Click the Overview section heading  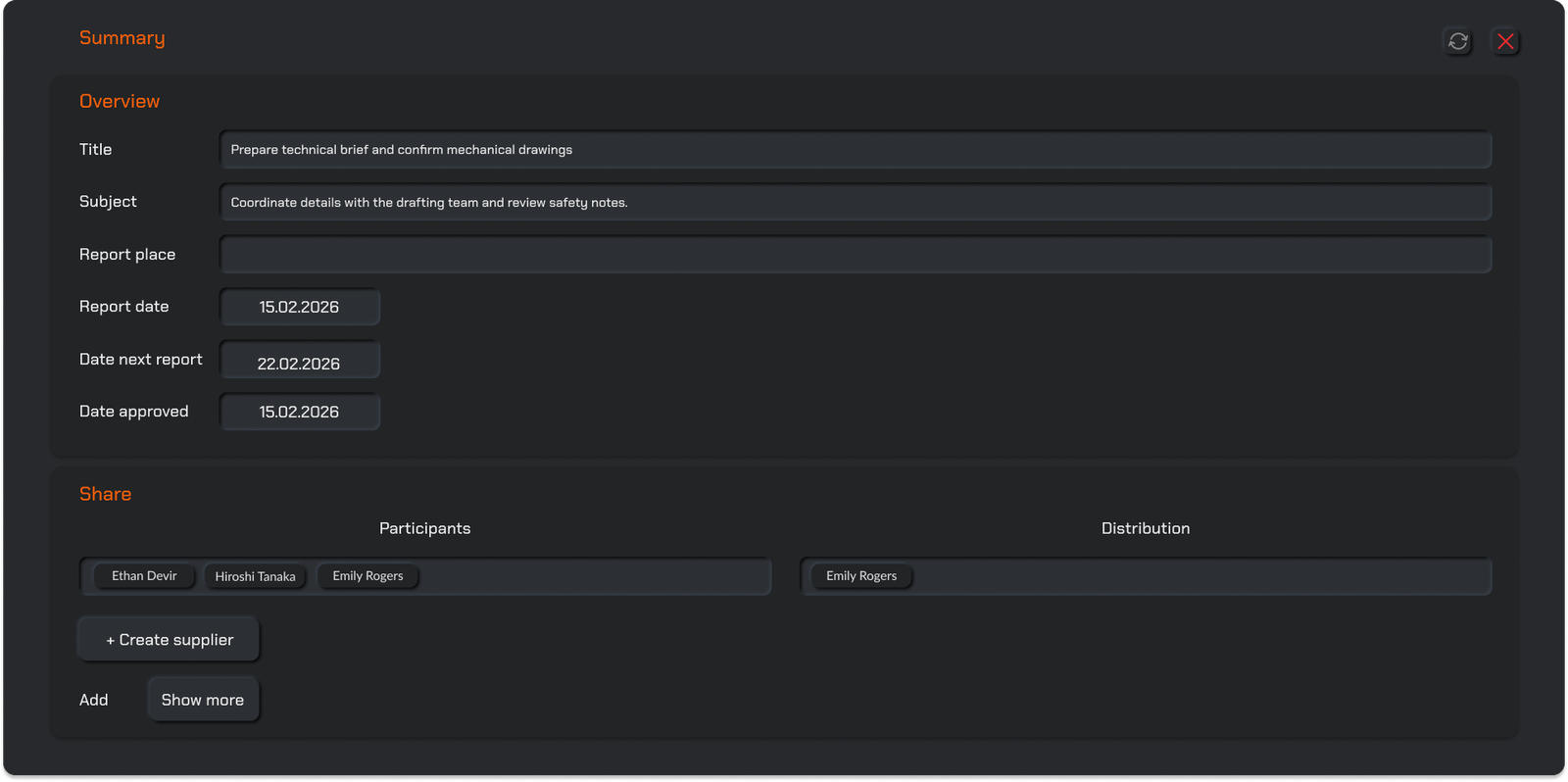(120, 102)
